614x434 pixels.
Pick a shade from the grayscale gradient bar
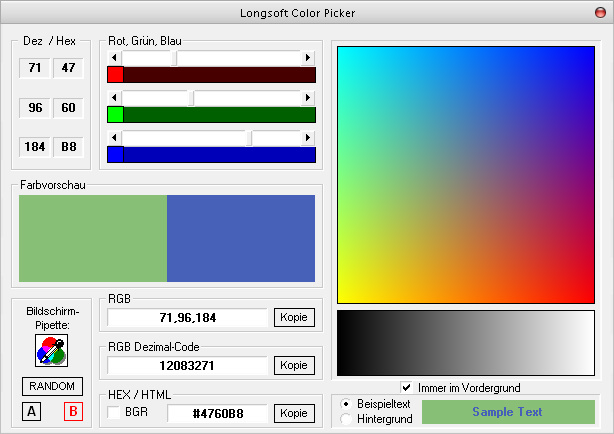click(x=466, y=342)
